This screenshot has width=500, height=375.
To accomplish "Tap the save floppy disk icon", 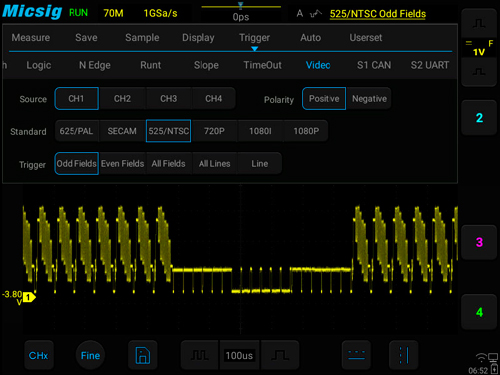I will (143, 355).
